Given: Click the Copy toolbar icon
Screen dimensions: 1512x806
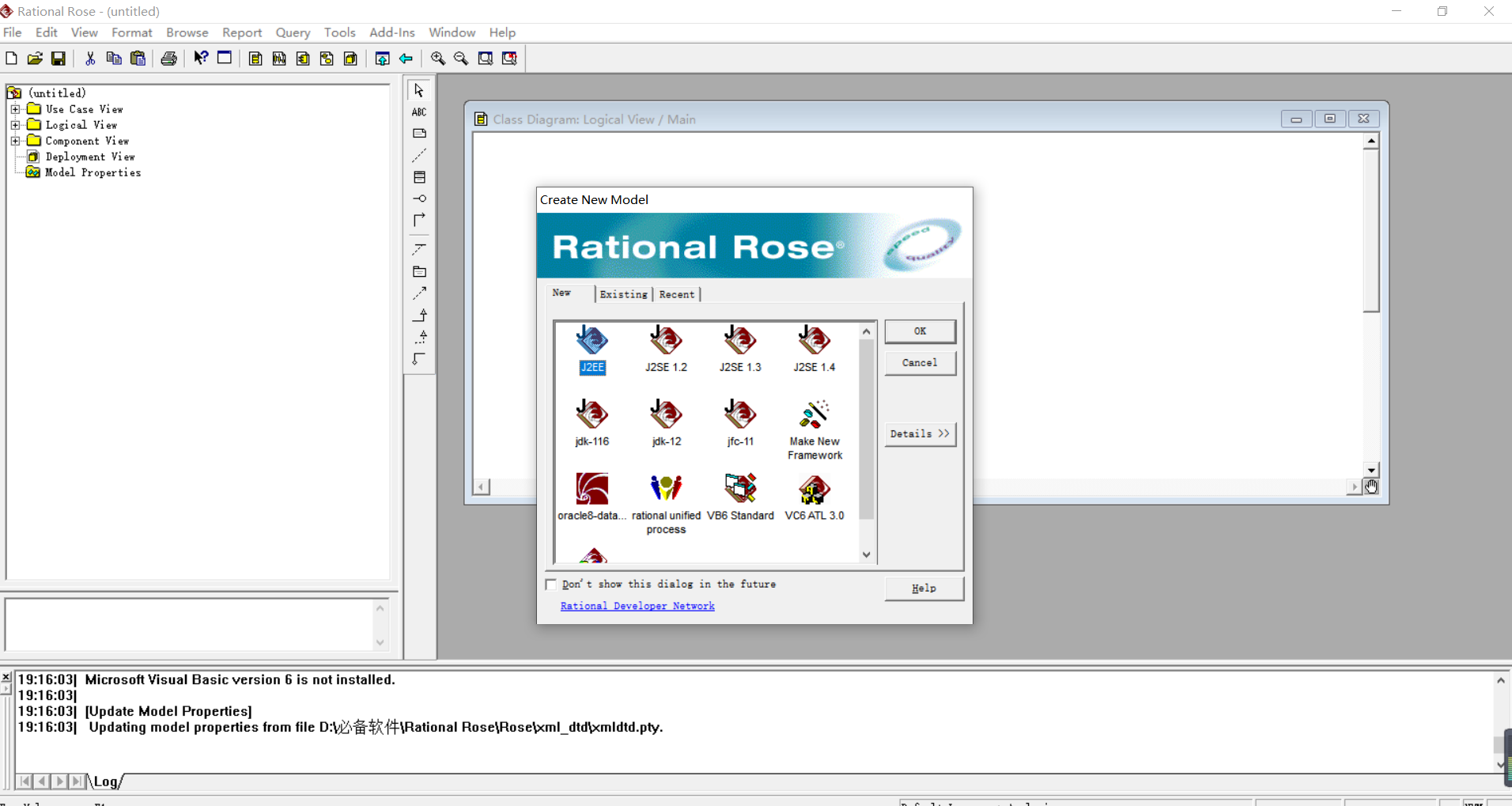Looking at the screenshot, I should click(x=114, y=59).
